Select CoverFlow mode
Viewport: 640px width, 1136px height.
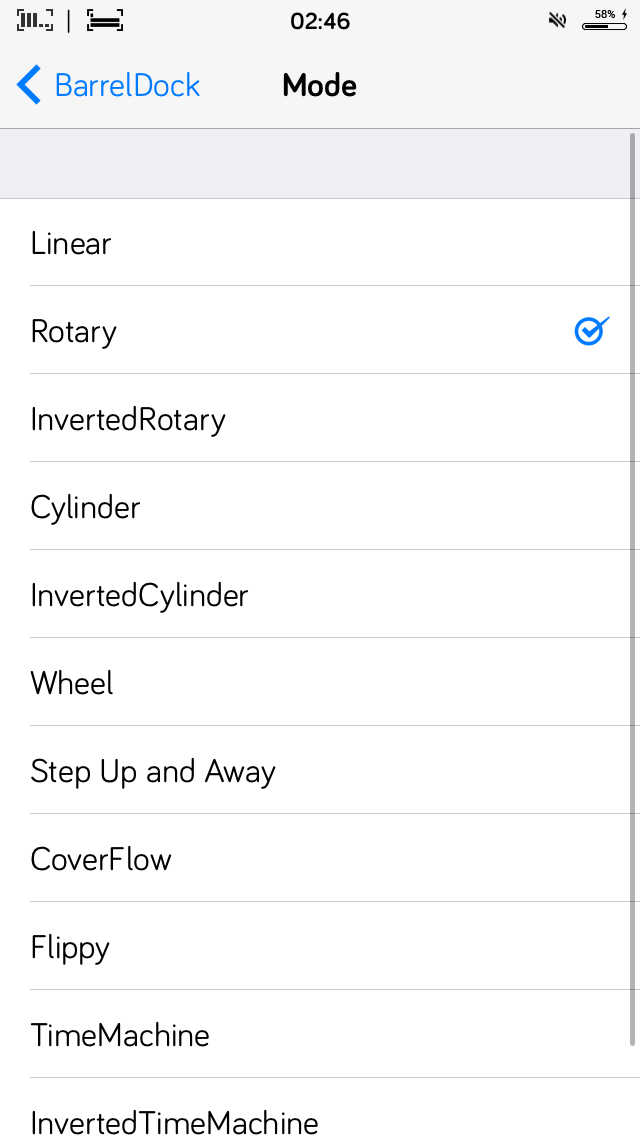[320, 859]
